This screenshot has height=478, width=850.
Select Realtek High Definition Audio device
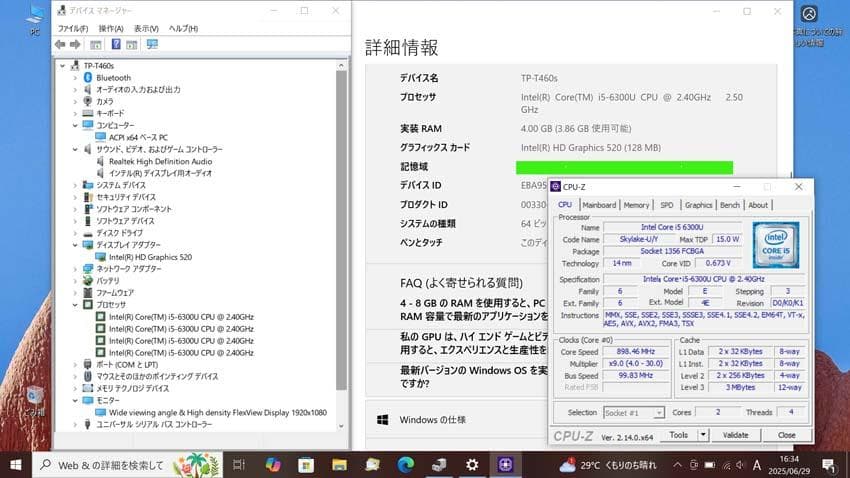pyautogui.click(x=160, y=162)
